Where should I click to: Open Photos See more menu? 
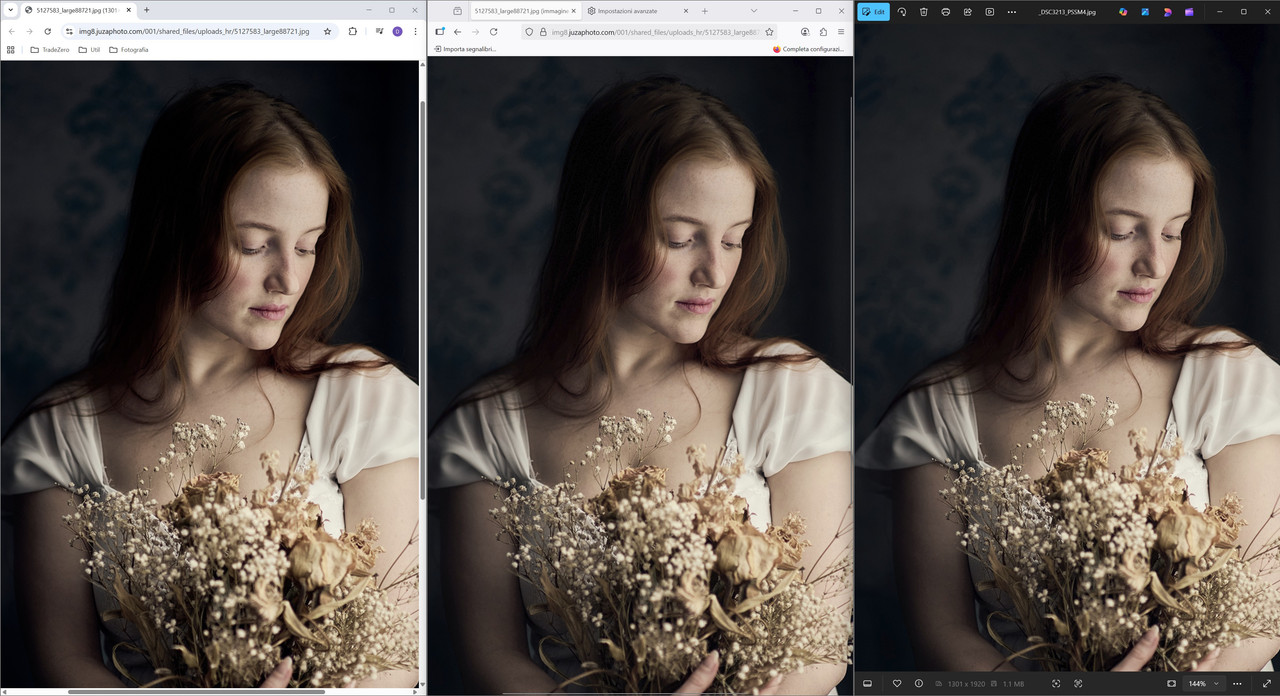[1012, 12]
